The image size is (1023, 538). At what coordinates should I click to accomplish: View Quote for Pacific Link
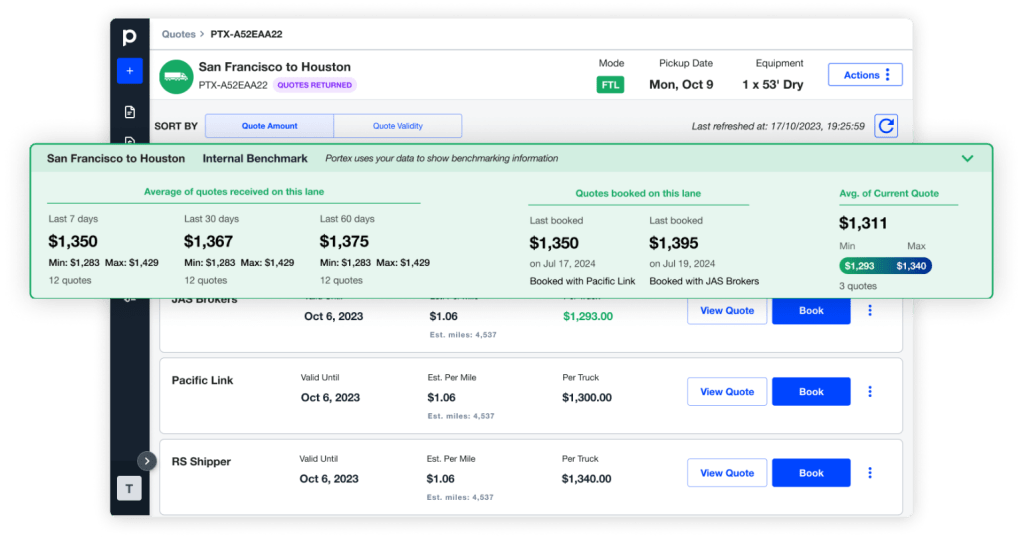727,392
